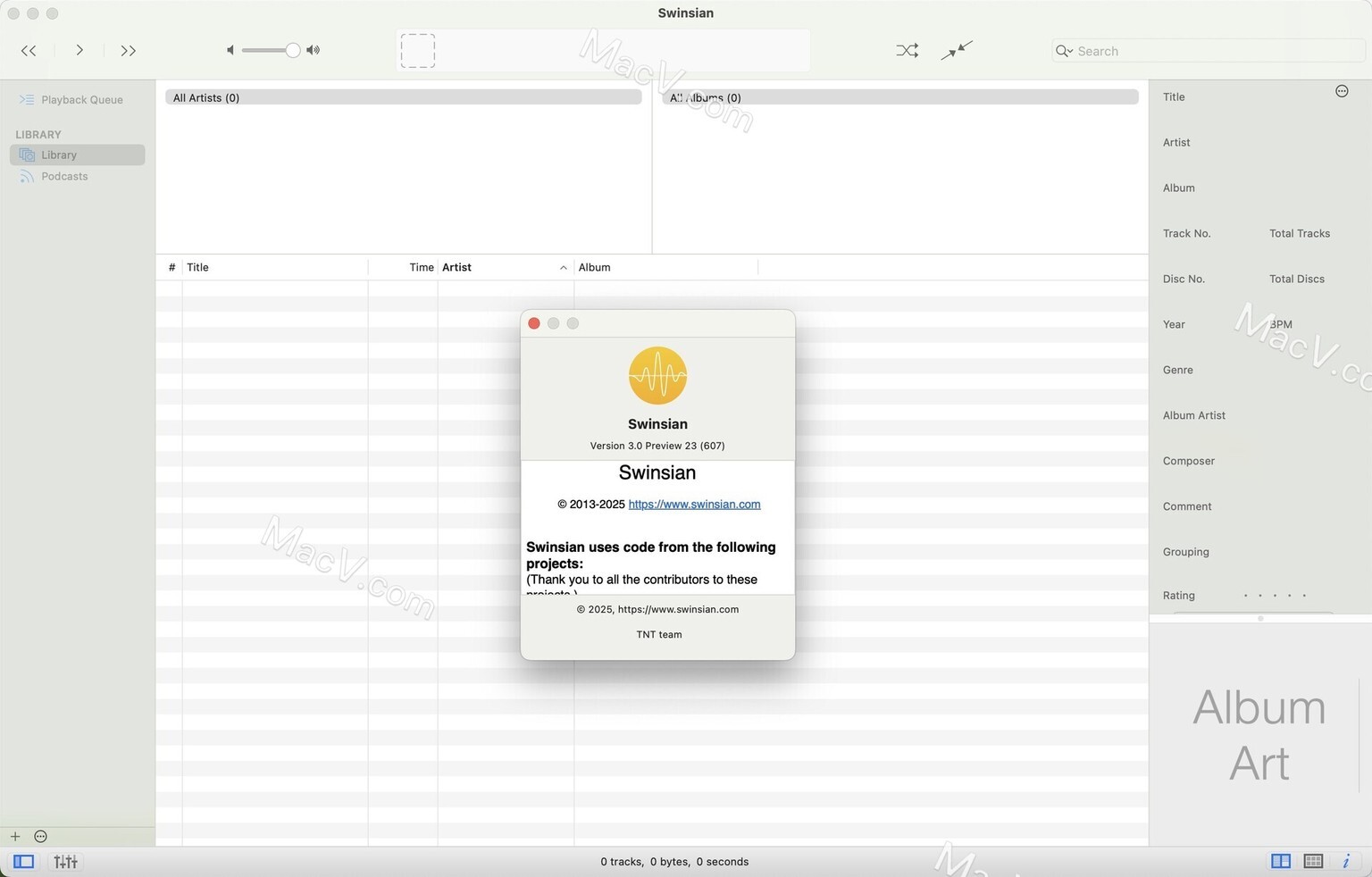Open the swinsian.com hyperlink in About window
This screenshot has width=1372, height=877.
[694, 505]
